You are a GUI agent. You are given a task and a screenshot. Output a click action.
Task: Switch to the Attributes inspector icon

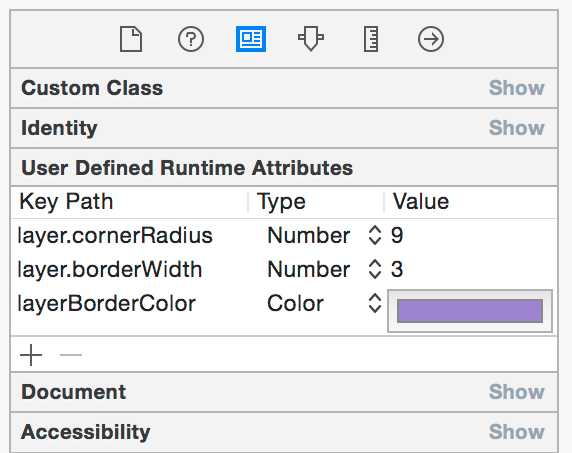click(x=311, y=39)
